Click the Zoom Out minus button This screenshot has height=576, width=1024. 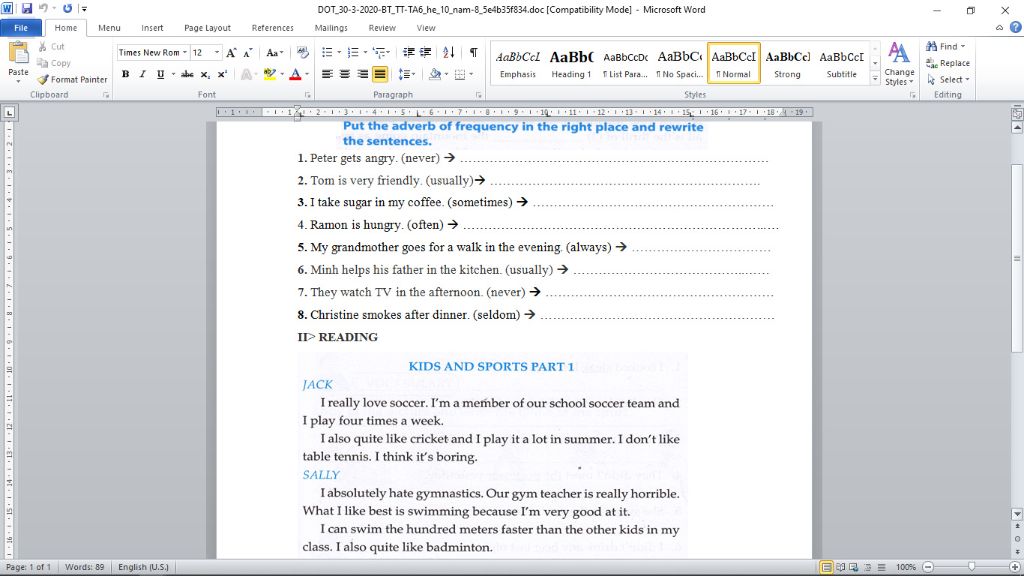pyautogui.click(x=928, y=567)
